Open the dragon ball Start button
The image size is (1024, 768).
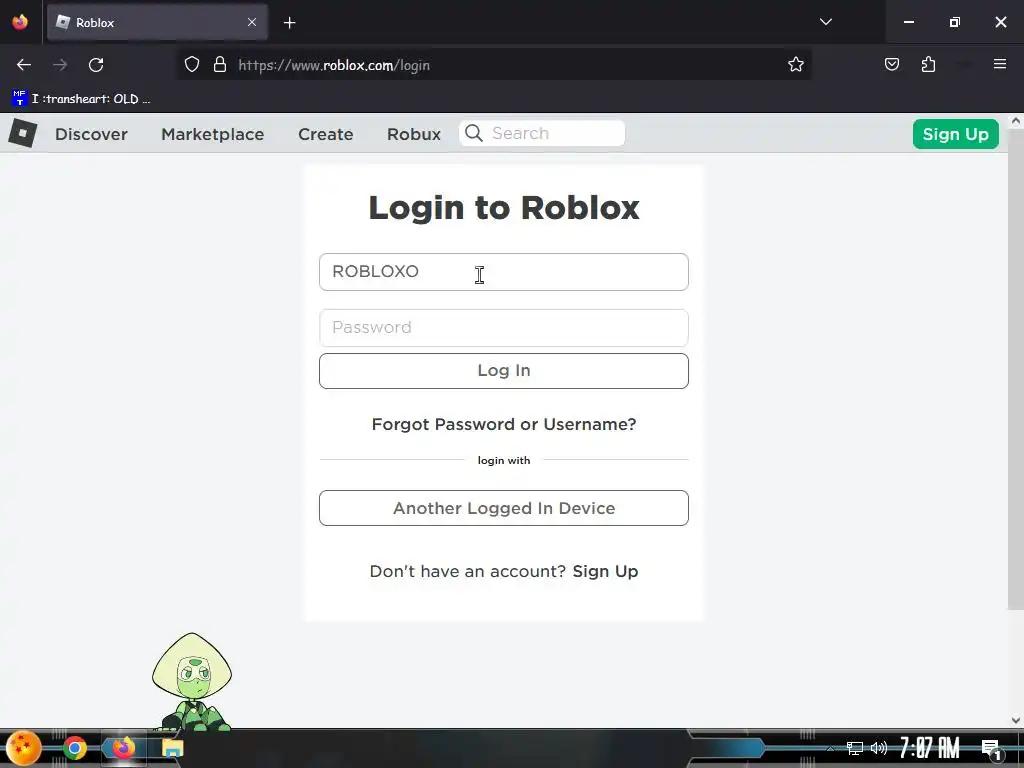(x=24, y=748)
